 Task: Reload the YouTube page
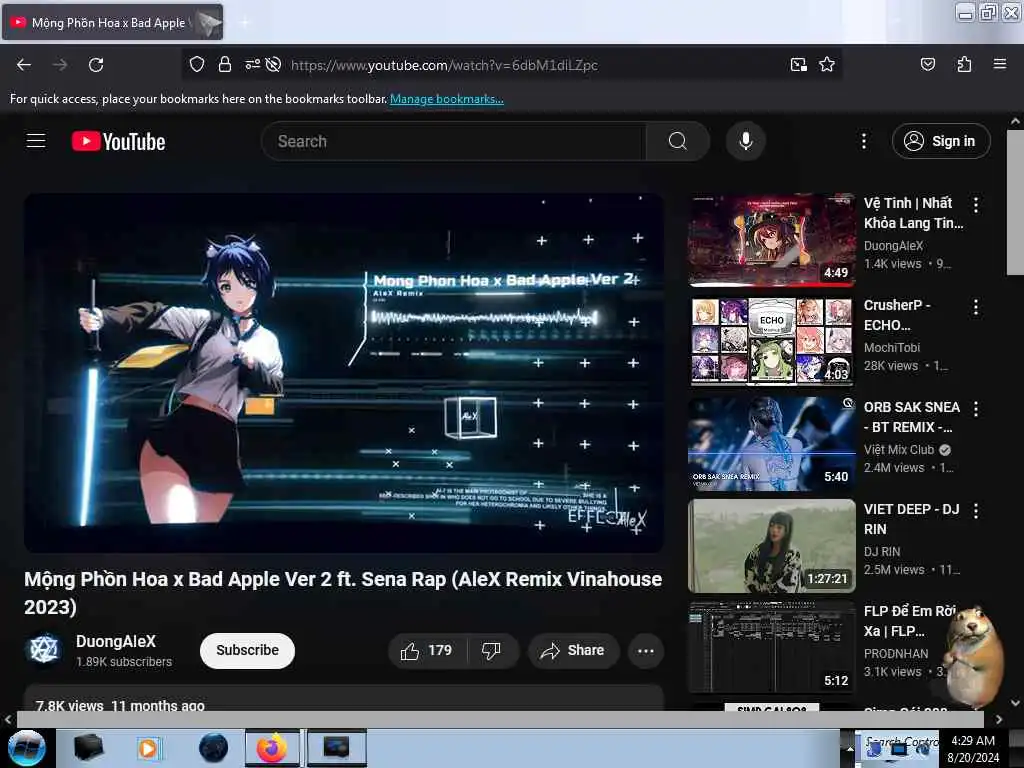96,65
